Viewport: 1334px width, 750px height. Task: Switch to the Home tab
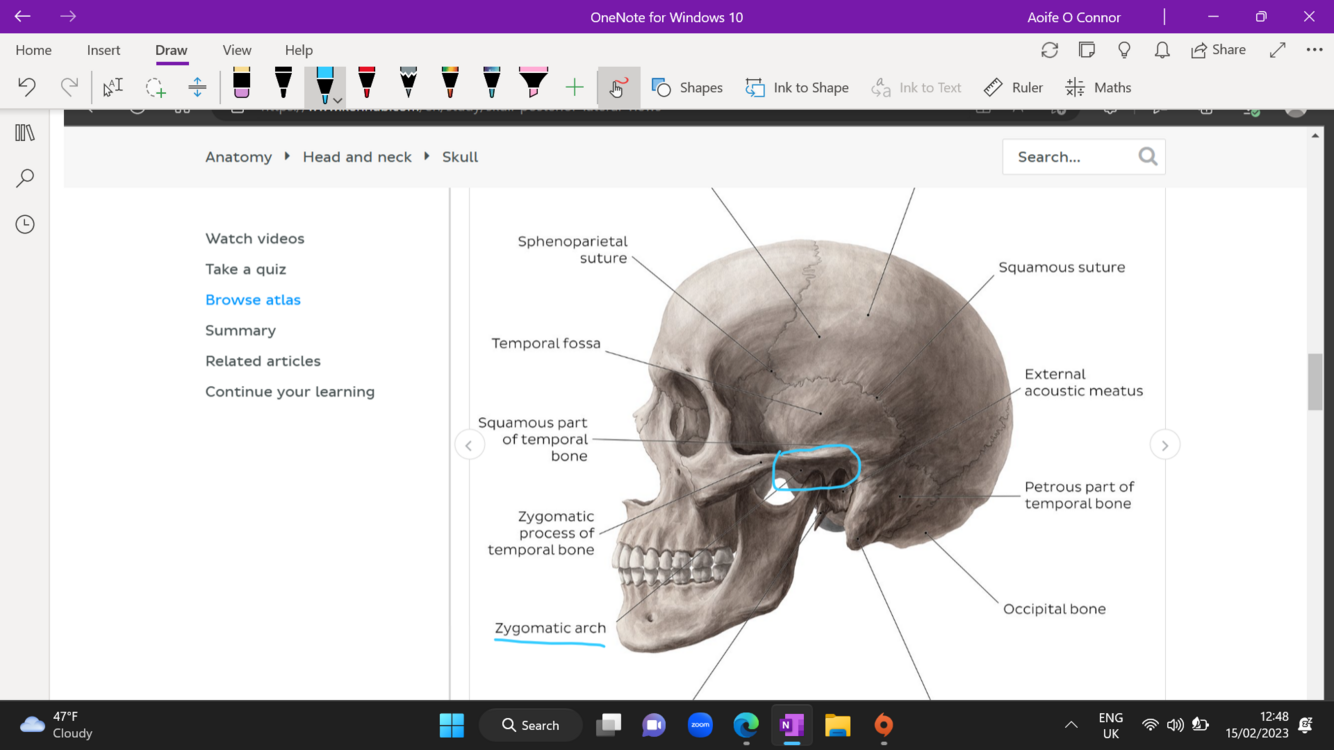click(x=33, y=50)
